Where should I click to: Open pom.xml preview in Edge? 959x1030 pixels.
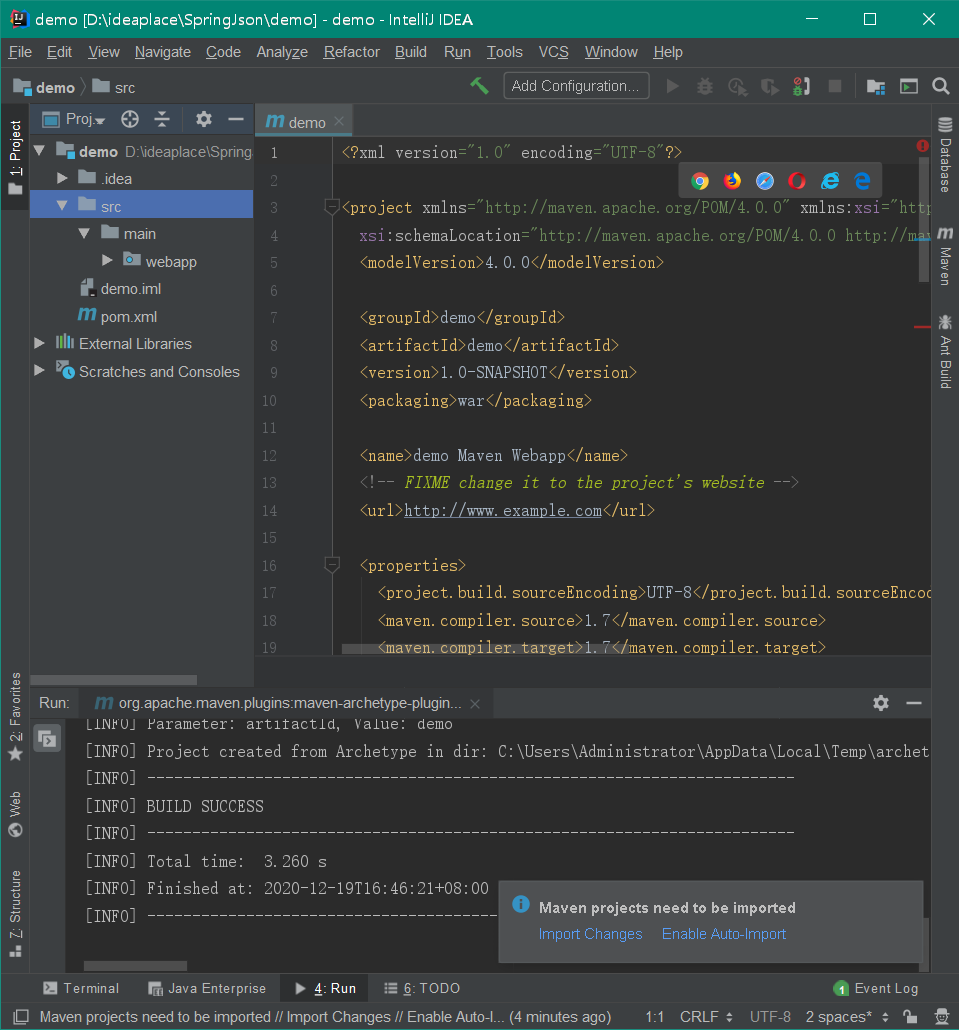(862, 181)
